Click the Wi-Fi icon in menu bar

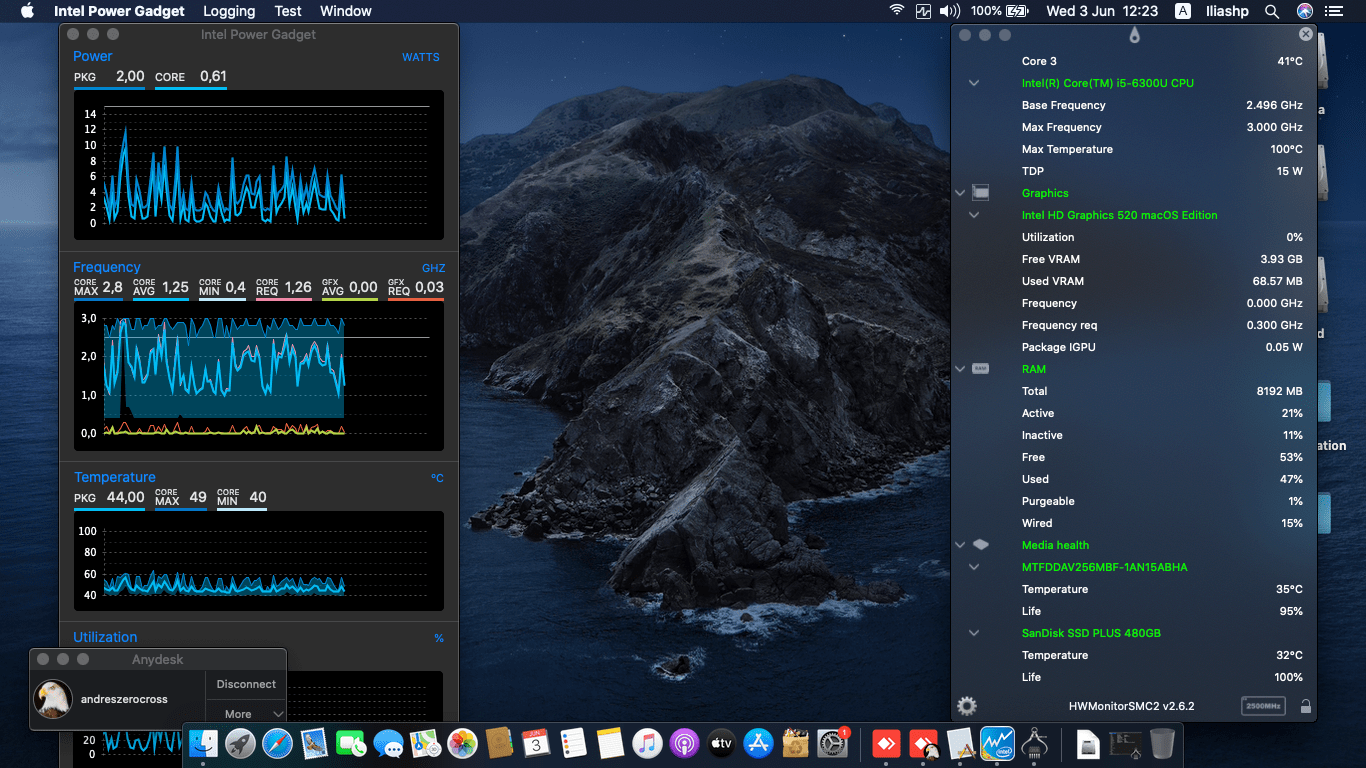click(897, 11)
